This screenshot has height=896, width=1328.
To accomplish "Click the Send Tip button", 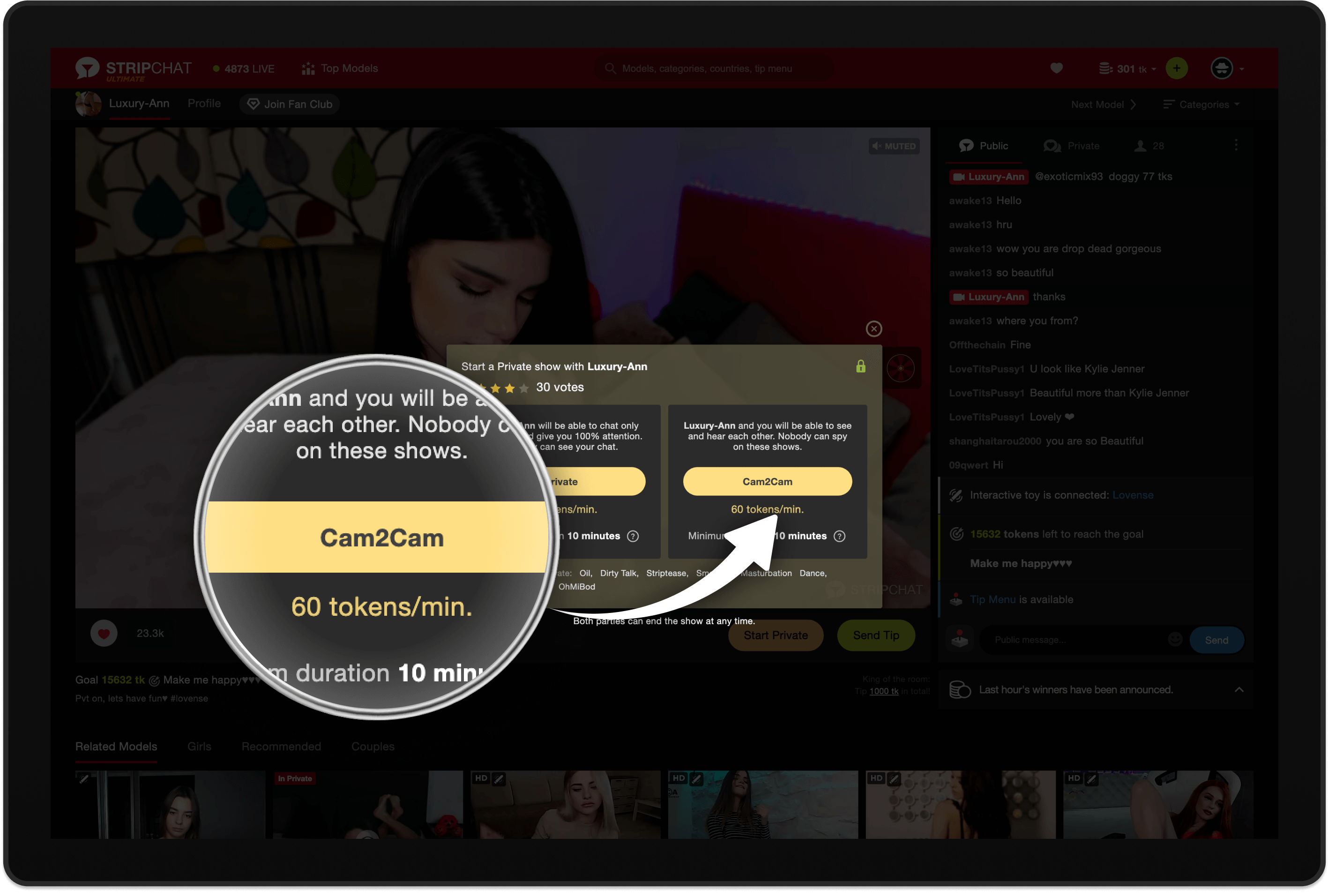I will click(x=875, y=635).
